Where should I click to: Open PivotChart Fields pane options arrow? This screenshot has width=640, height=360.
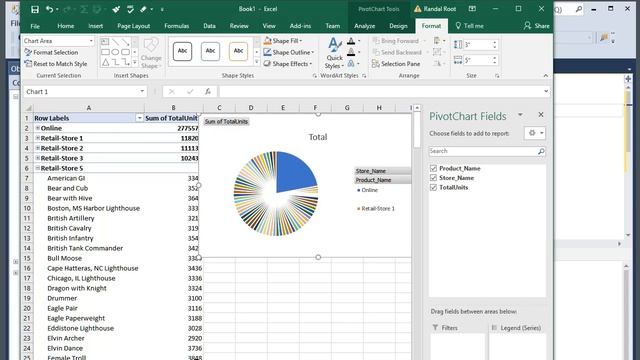tap(520, 115)
